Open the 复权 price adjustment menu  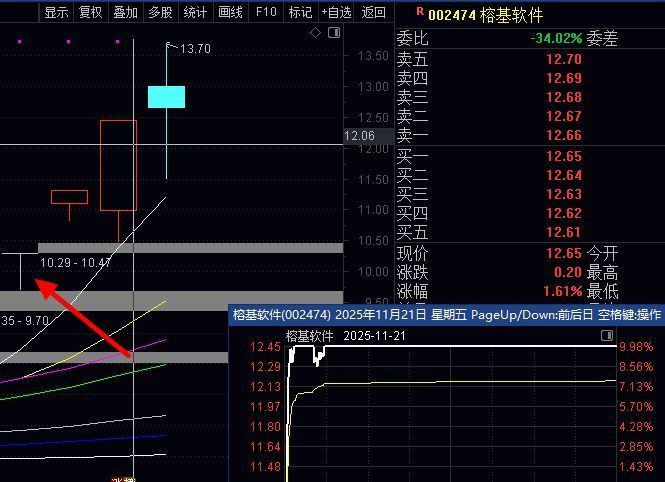91,12
